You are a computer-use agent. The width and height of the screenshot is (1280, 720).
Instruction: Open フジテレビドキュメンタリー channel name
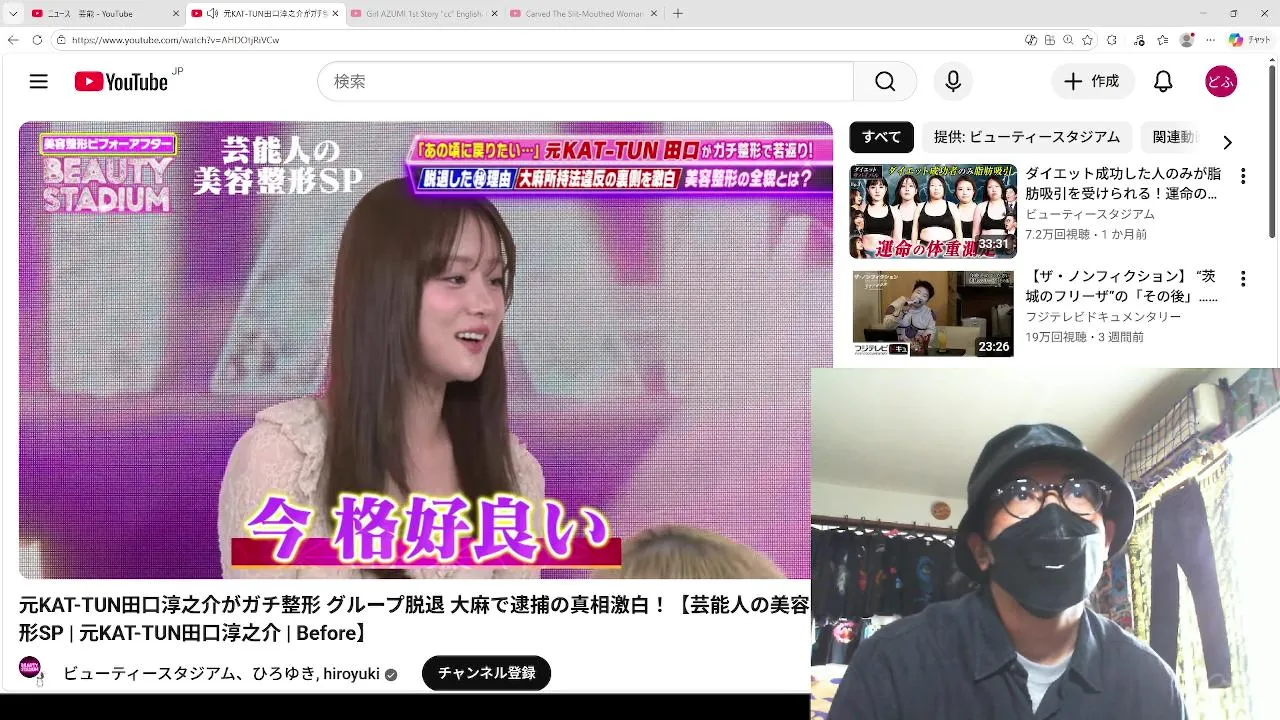[x=1103, y=317]
